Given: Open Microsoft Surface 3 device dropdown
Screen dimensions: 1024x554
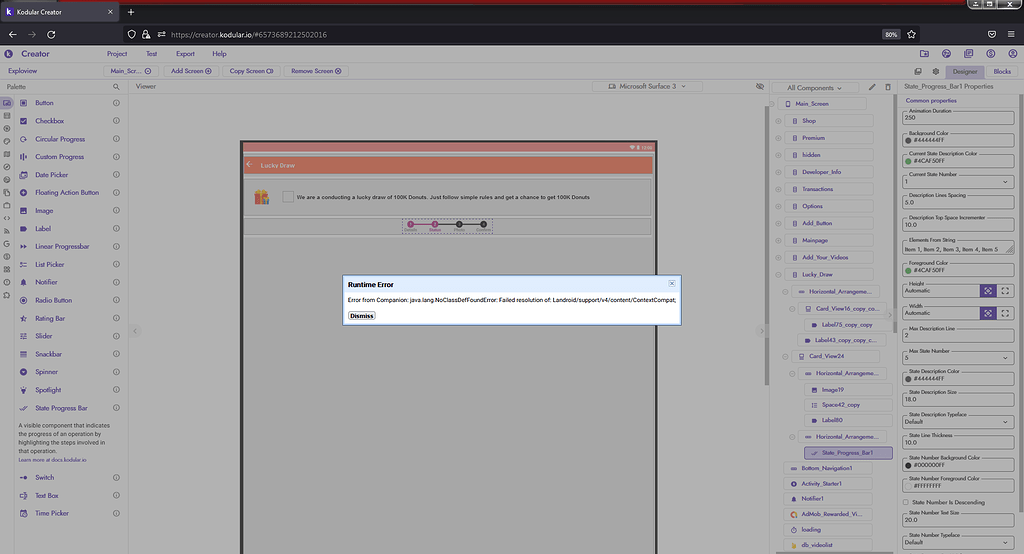Looking at the screenshot, I should (647, 86).
